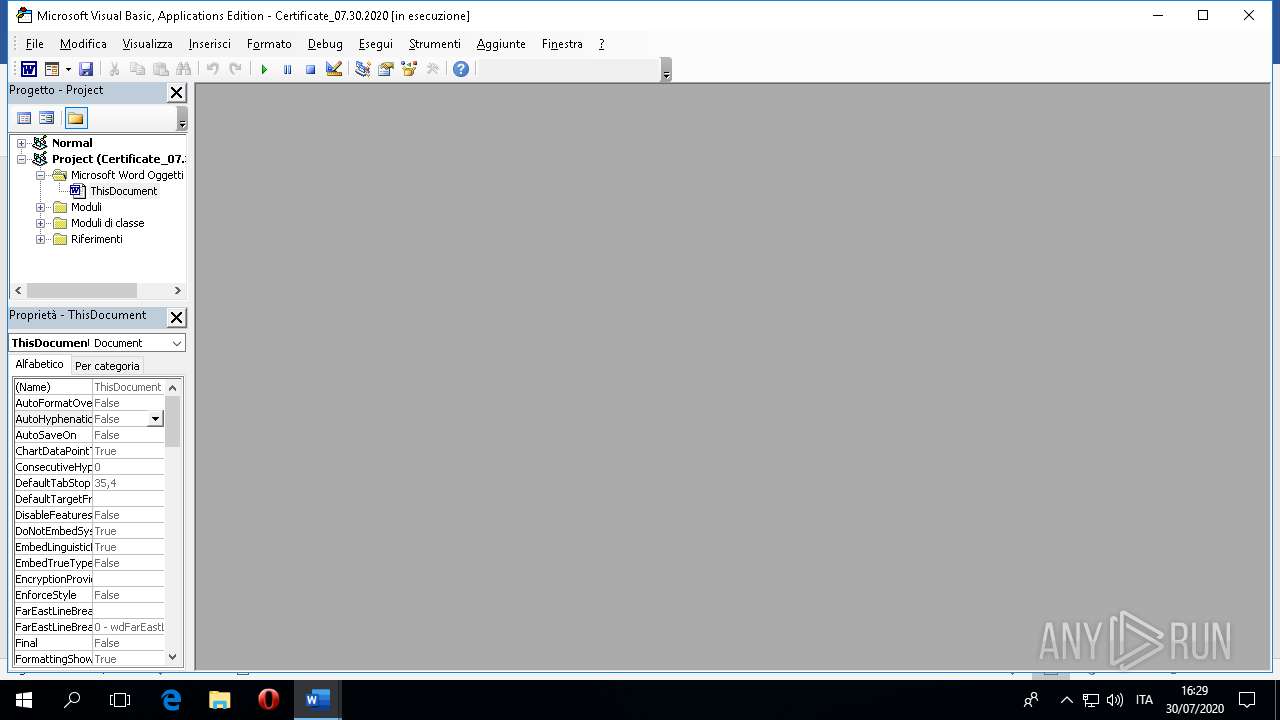The height and width of the screenshot is (720, 1280).
Task: Open the Visualizza menu
Action: [147, 44]
